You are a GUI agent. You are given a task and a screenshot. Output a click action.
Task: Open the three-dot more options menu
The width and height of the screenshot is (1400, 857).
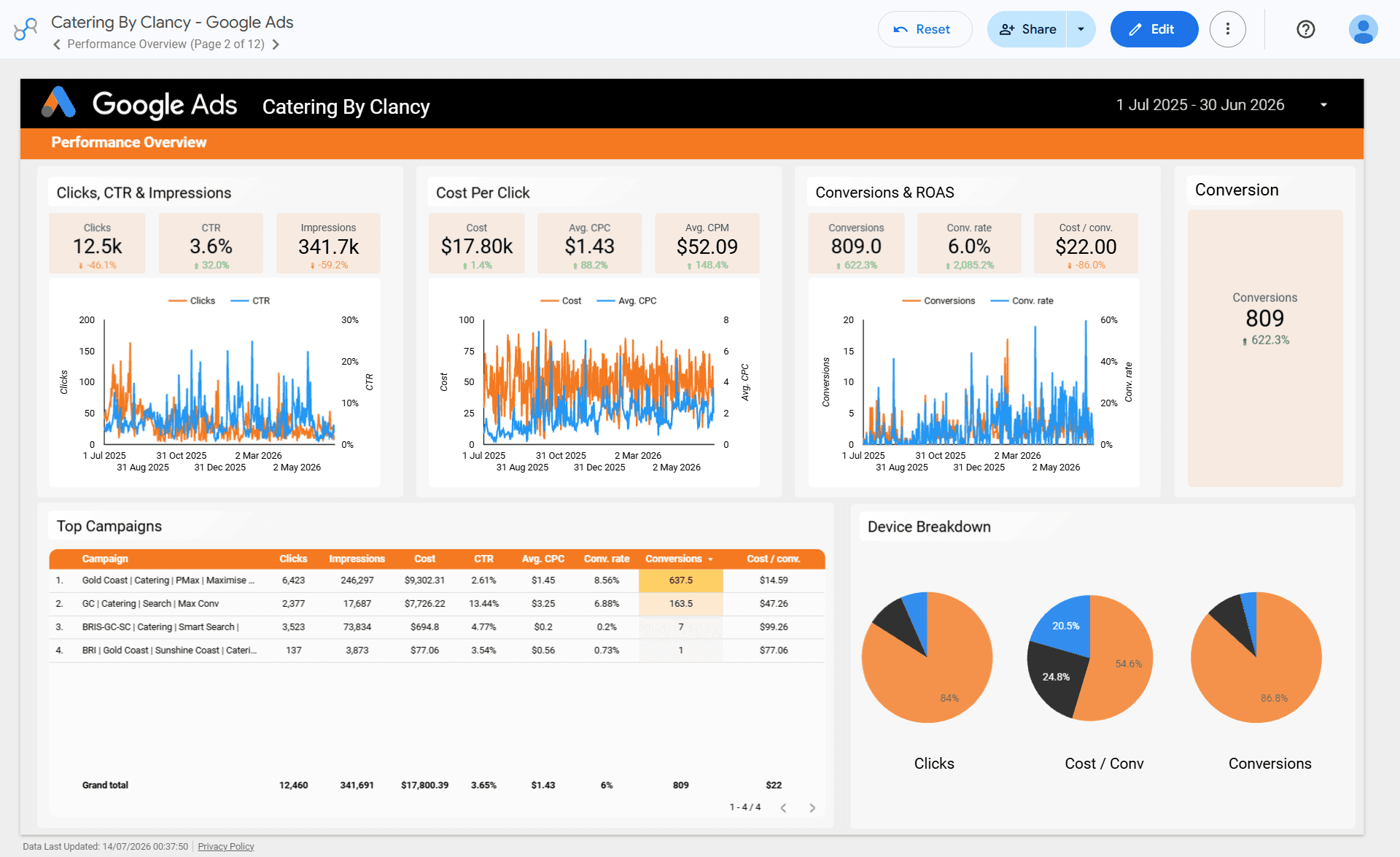1227,29
